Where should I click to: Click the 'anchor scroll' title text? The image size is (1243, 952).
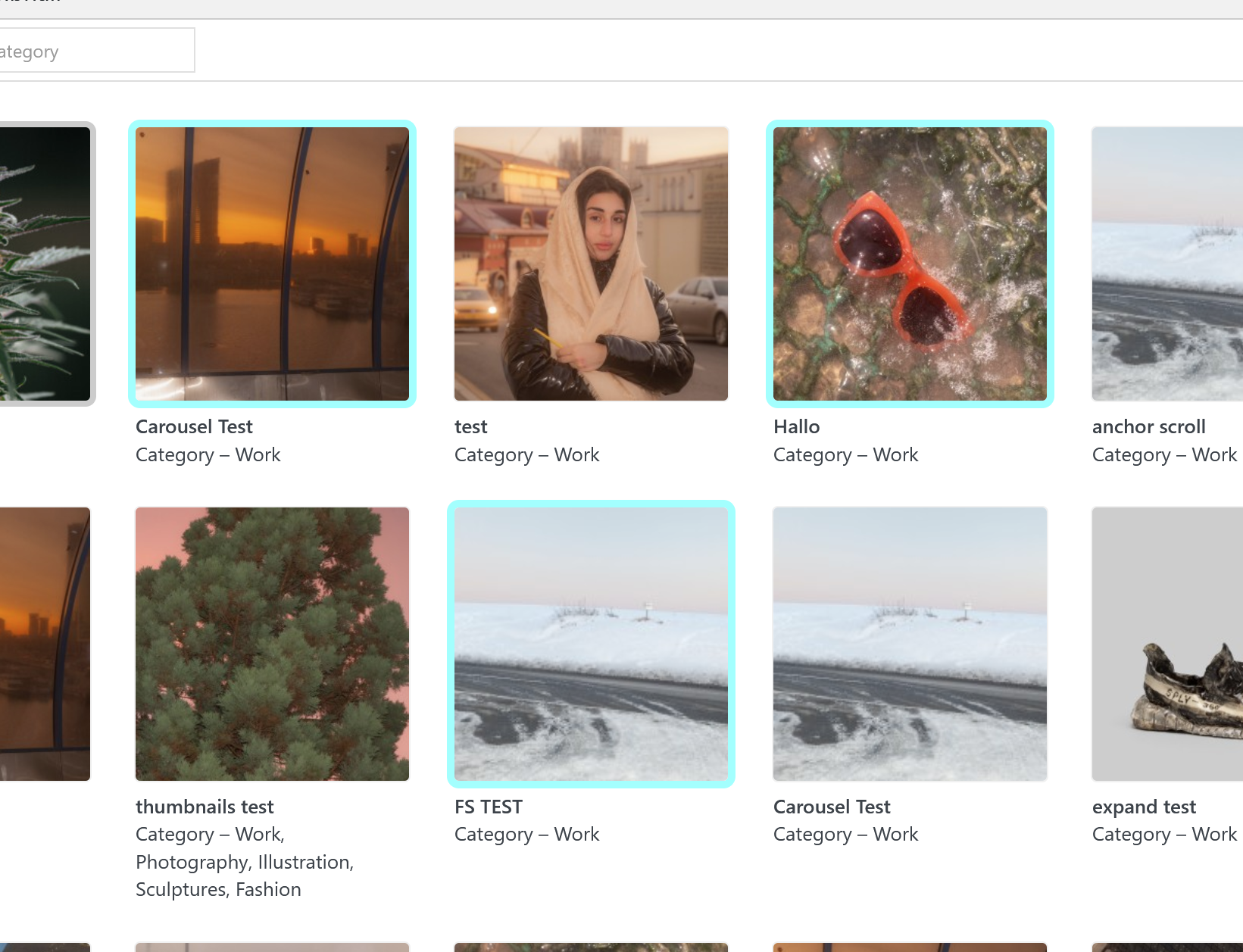click(1148, 427)
